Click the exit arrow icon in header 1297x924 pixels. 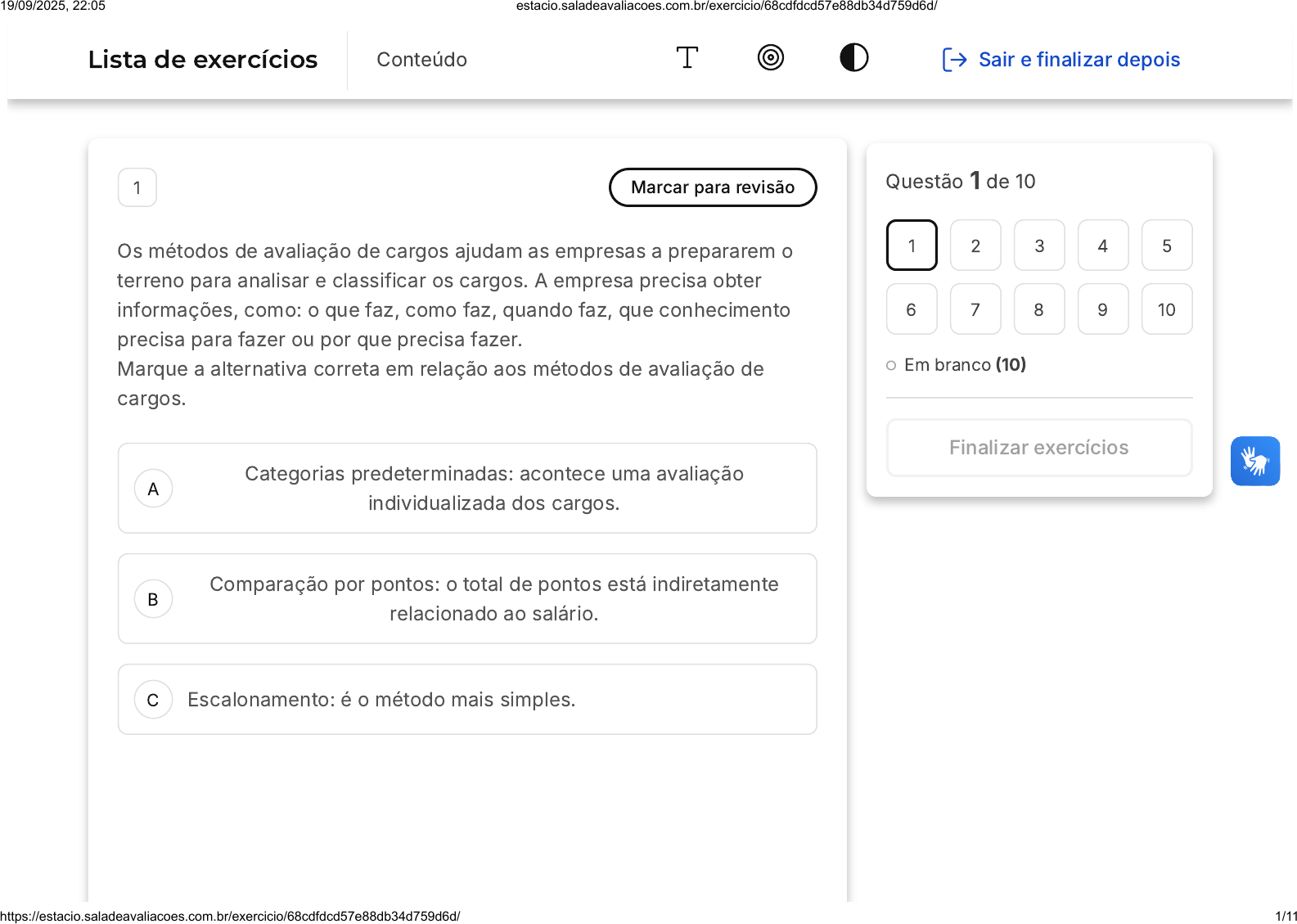pos(954,60)
